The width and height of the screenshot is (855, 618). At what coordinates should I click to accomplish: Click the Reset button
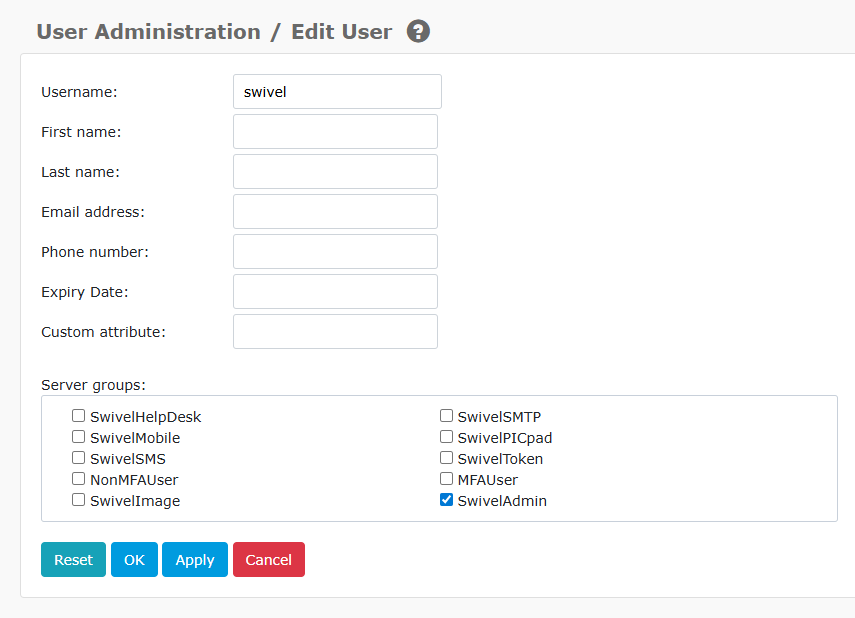[x=72, y=559]
